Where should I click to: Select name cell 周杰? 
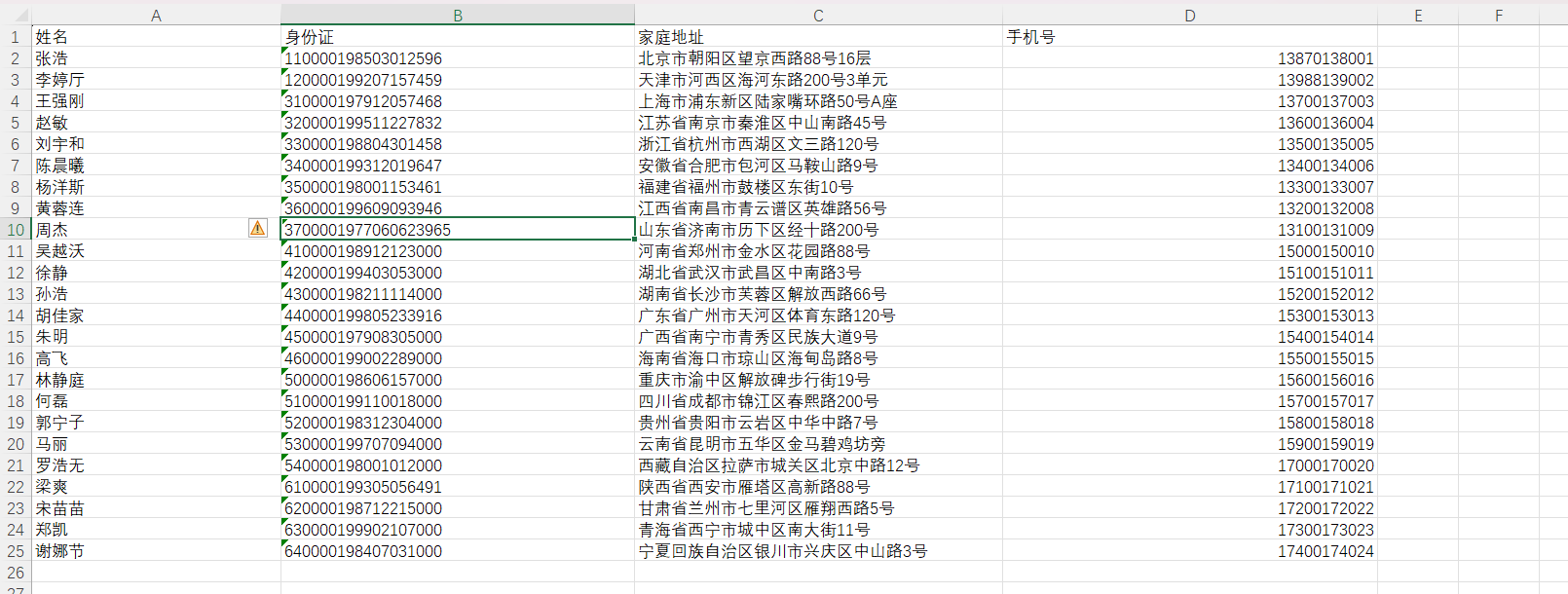[x=156, y=230]
